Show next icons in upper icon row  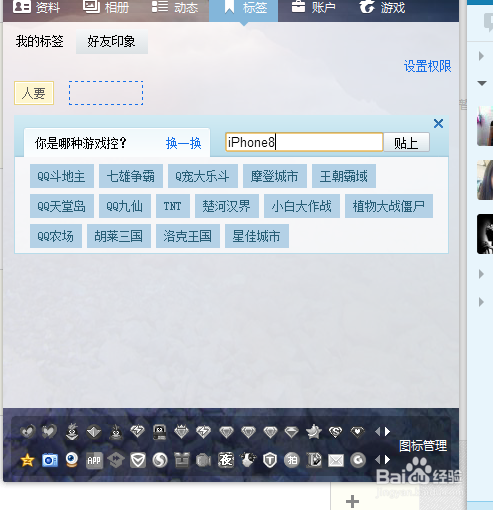[x=388, y=432]
